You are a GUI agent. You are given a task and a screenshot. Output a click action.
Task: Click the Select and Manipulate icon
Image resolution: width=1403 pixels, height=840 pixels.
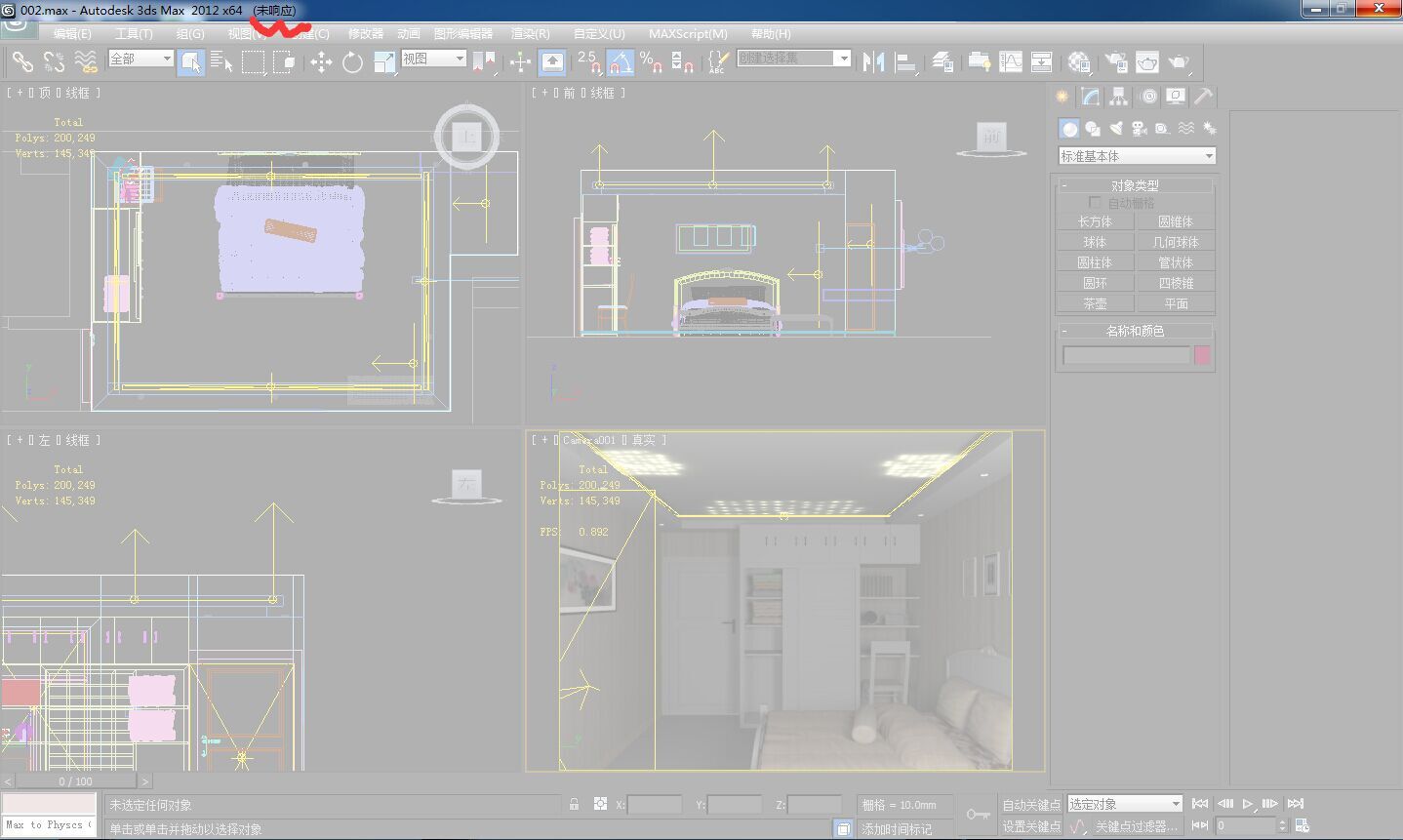tap(520, 62)
